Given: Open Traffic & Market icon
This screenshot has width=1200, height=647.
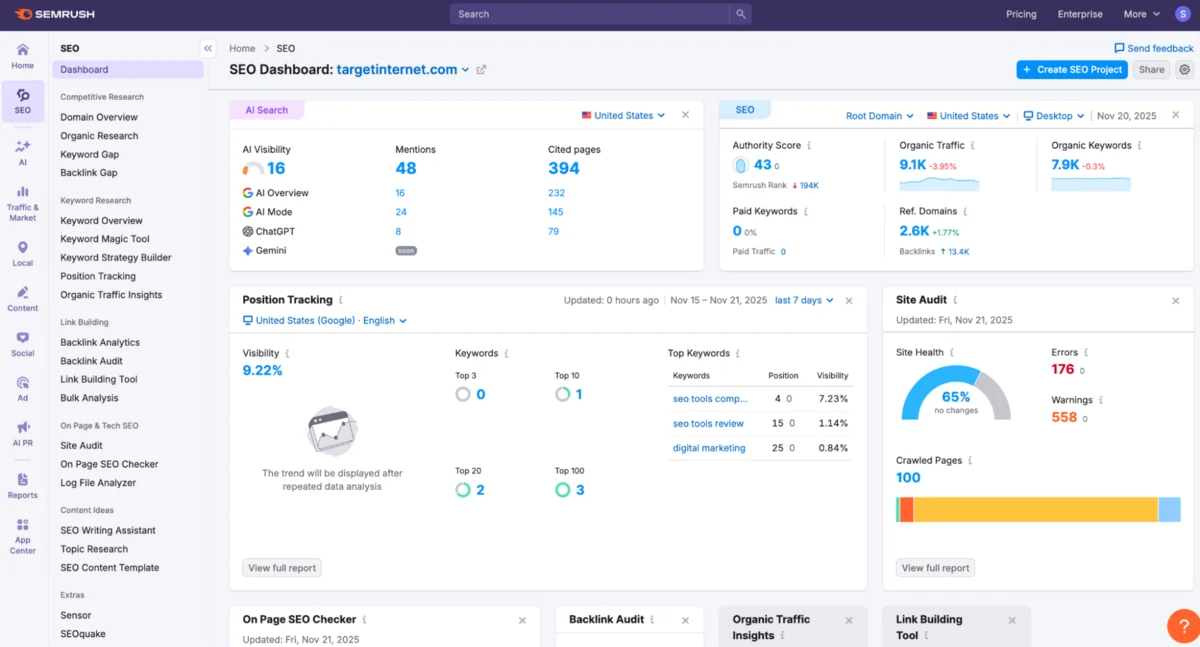Looking at the screenshot, I should [x=22, y=203].
